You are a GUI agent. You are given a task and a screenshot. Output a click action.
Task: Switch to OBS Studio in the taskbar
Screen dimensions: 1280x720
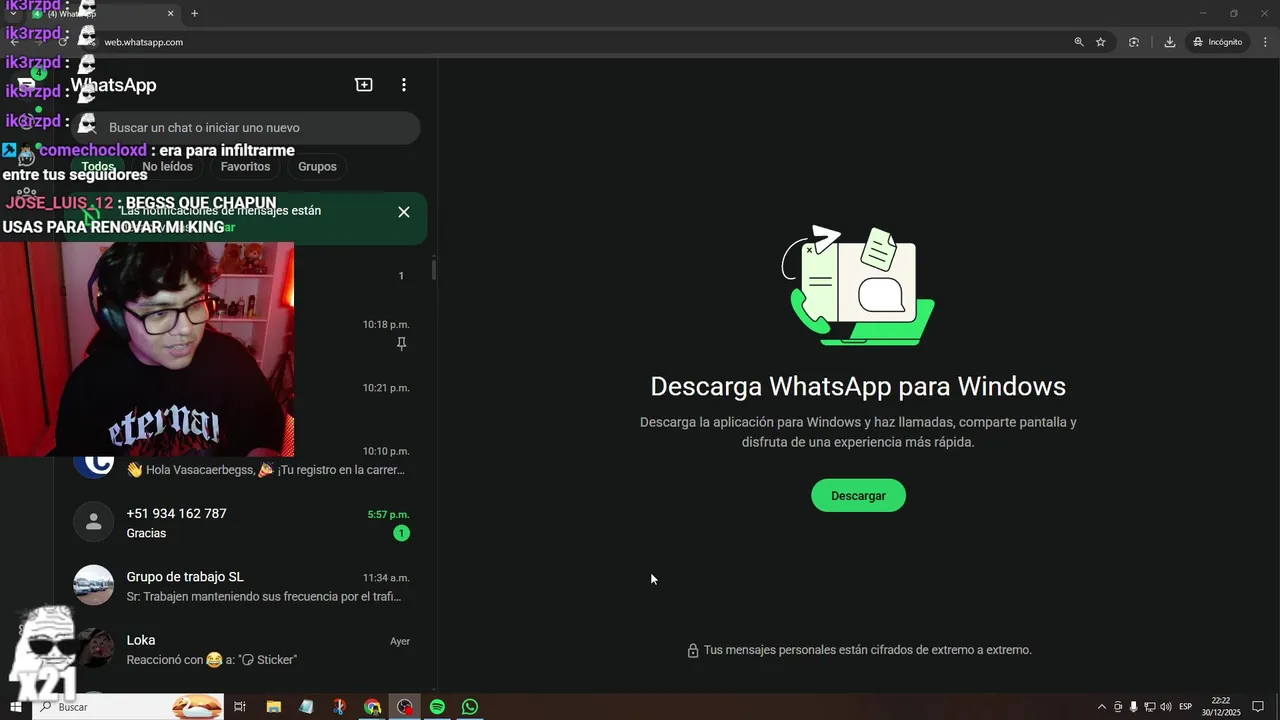click(x=405, y=707)
